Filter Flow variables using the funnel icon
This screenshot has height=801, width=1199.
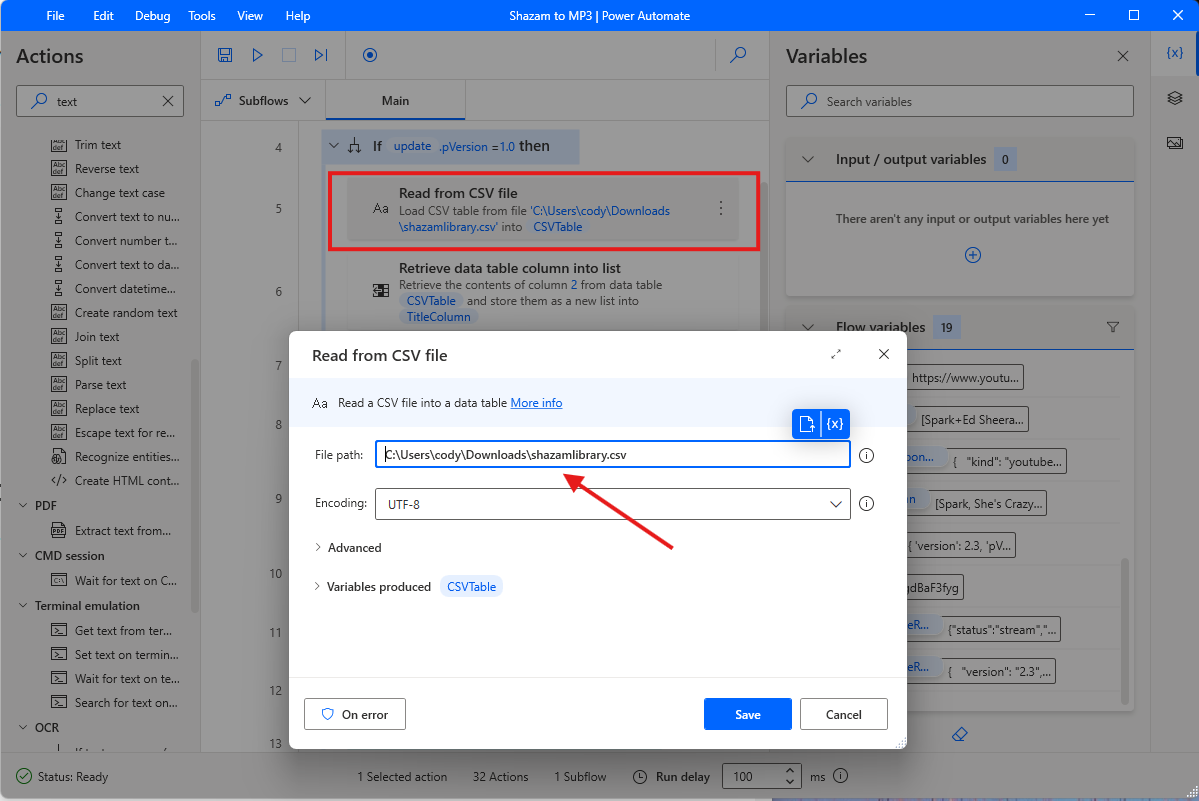click(1112, 326)
